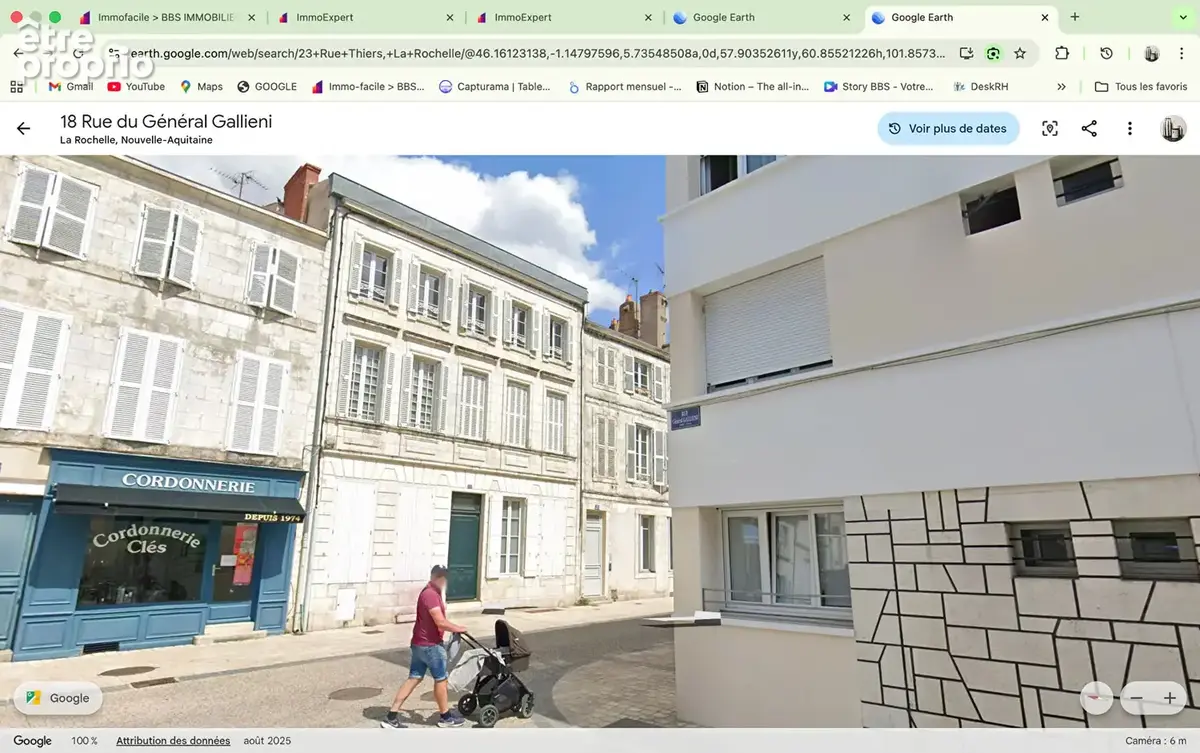Expand hidden bookmarks with double chevron

tap(1061, 87)
